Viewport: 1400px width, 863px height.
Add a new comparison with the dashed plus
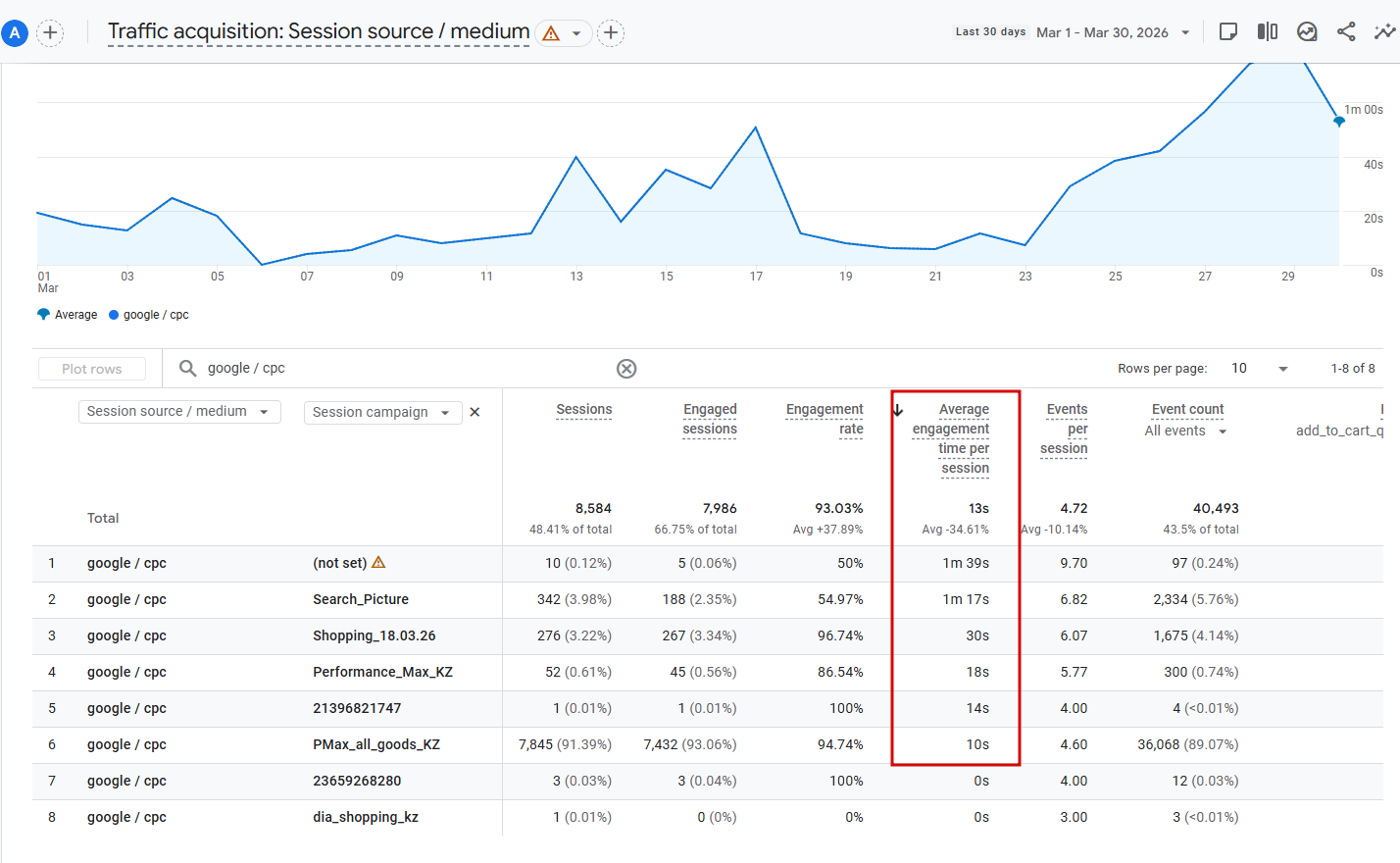pos(50,33)
